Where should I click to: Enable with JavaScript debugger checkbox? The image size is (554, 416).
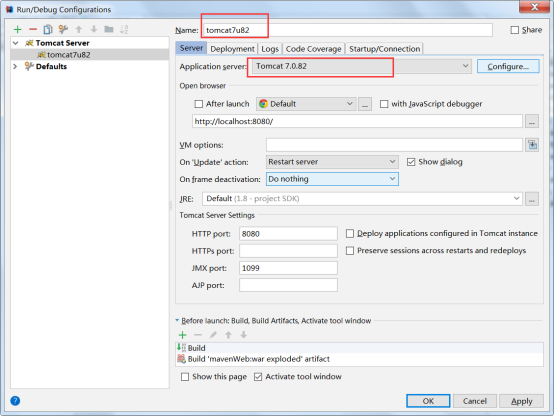coord(384,104)
